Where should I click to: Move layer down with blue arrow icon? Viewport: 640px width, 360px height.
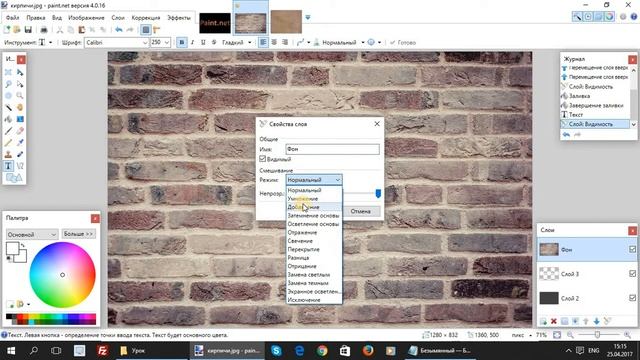596,321
